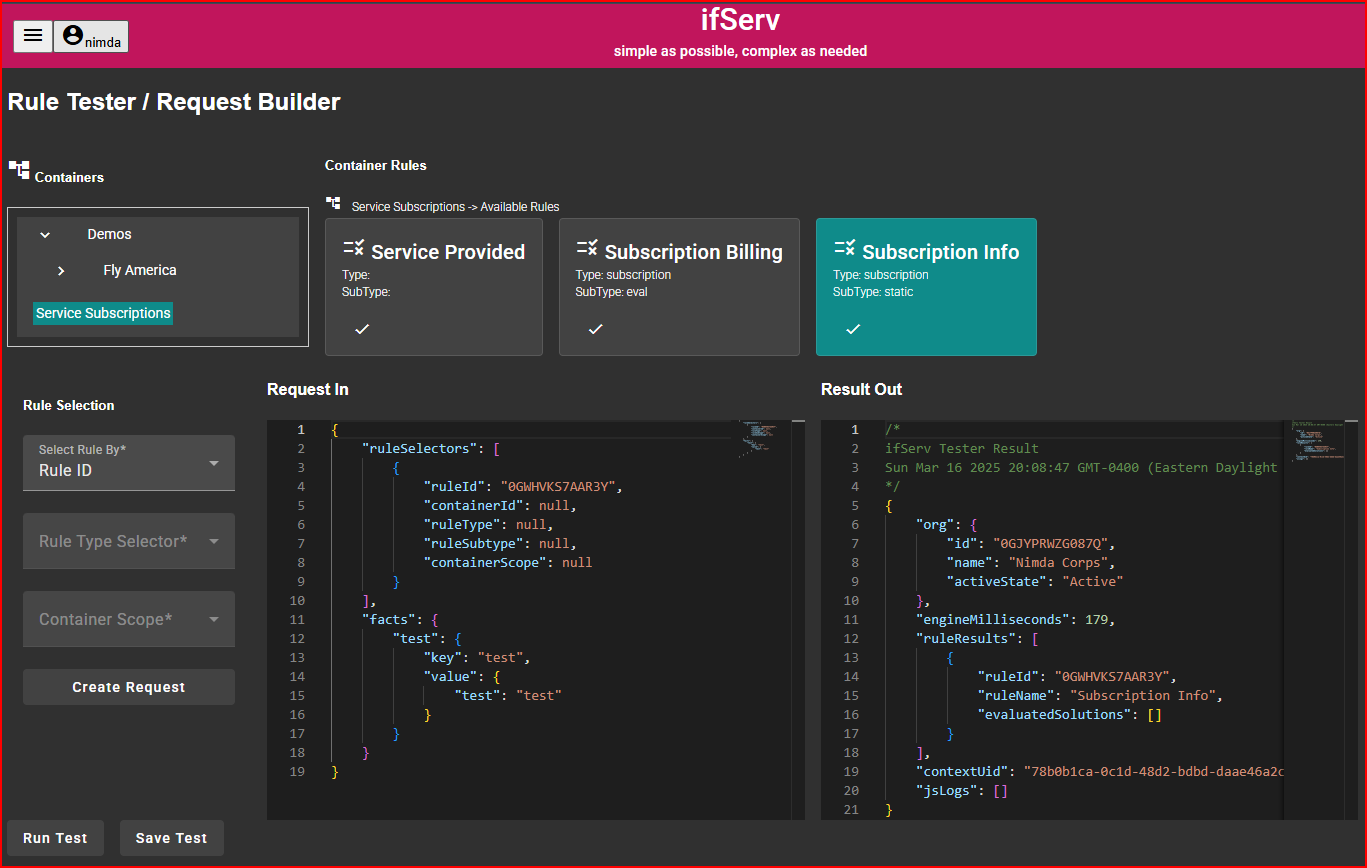Click "ifServ Tester Result" comment line
Image resolution: width=1367 pixels, height=868 pixels.
pos(962,449)
